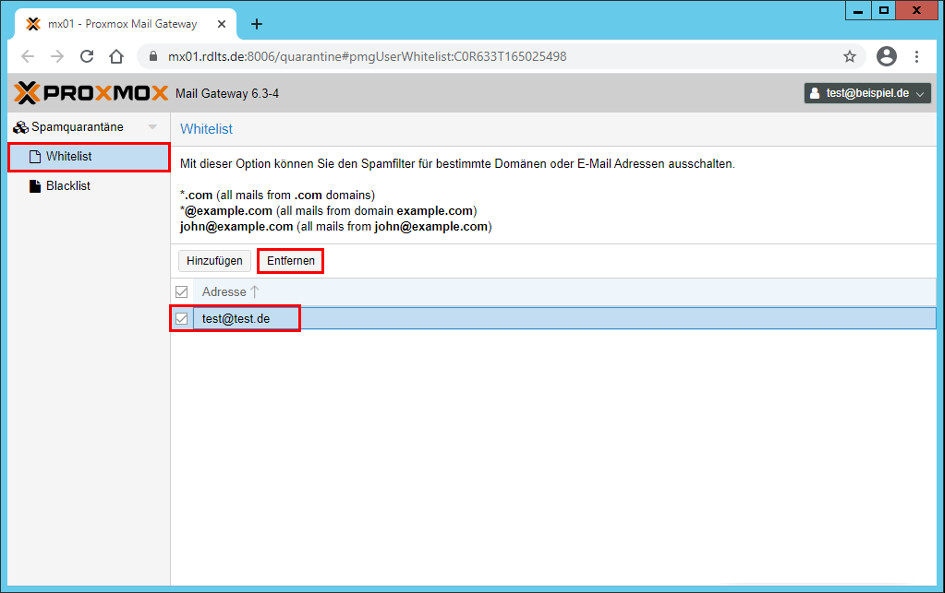Viewport: 945px width, 593px height.
Task: Click the Blacklist file icon
Action: pyautogui.click(x=34, y=186)
